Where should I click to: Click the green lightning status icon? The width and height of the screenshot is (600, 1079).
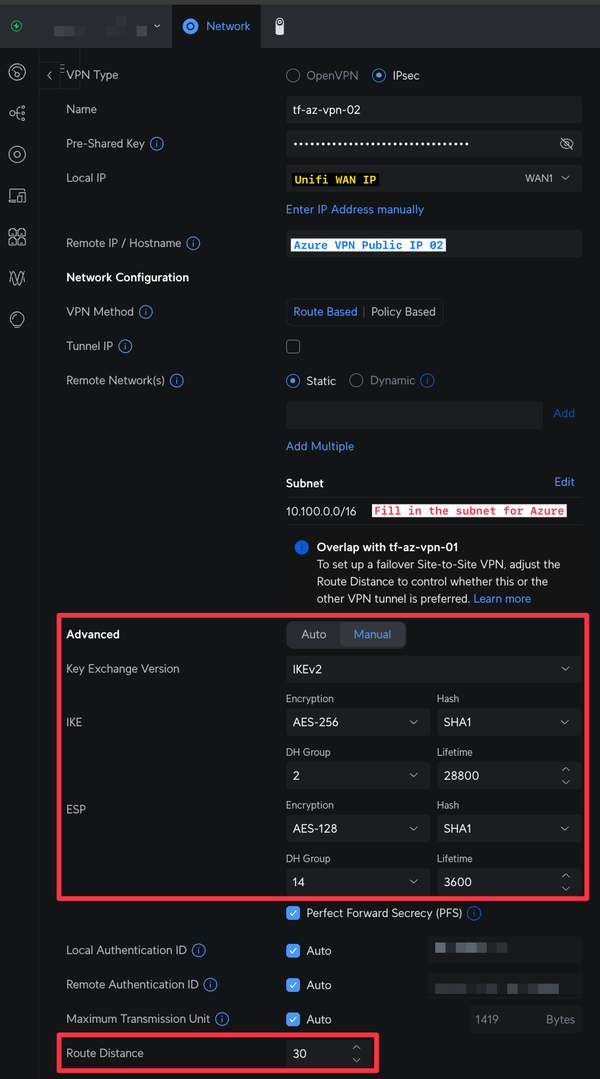click(x=16, y=26)
